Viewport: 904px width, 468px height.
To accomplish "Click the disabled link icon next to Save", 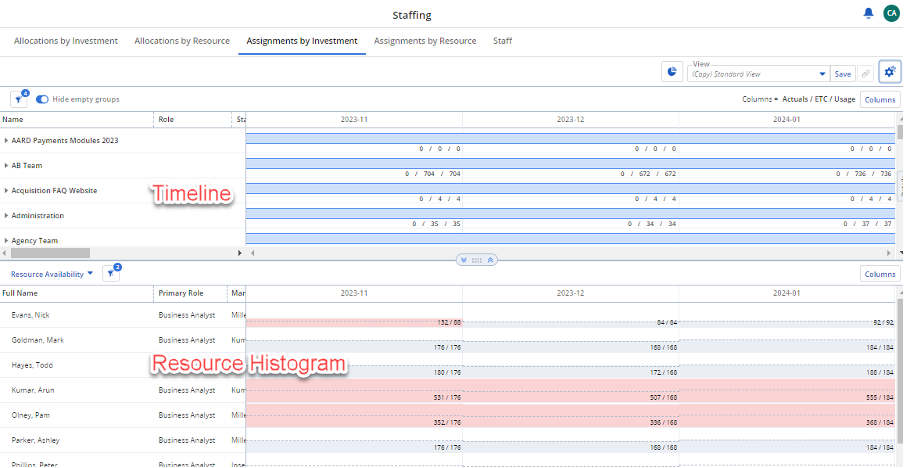I will pos(865,74).
